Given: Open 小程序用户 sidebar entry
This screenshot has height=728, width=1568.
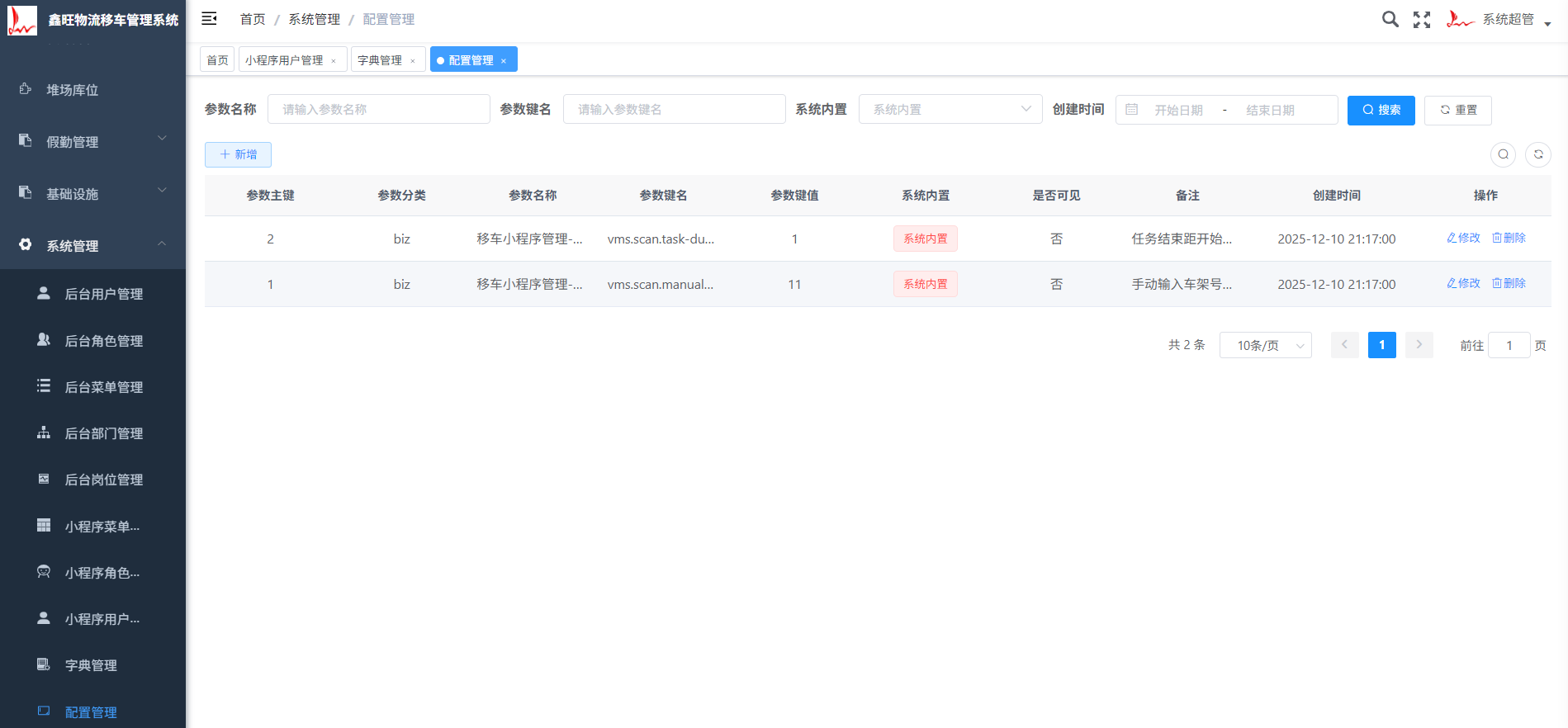Looking at the screenshot, I should point(92,619).
